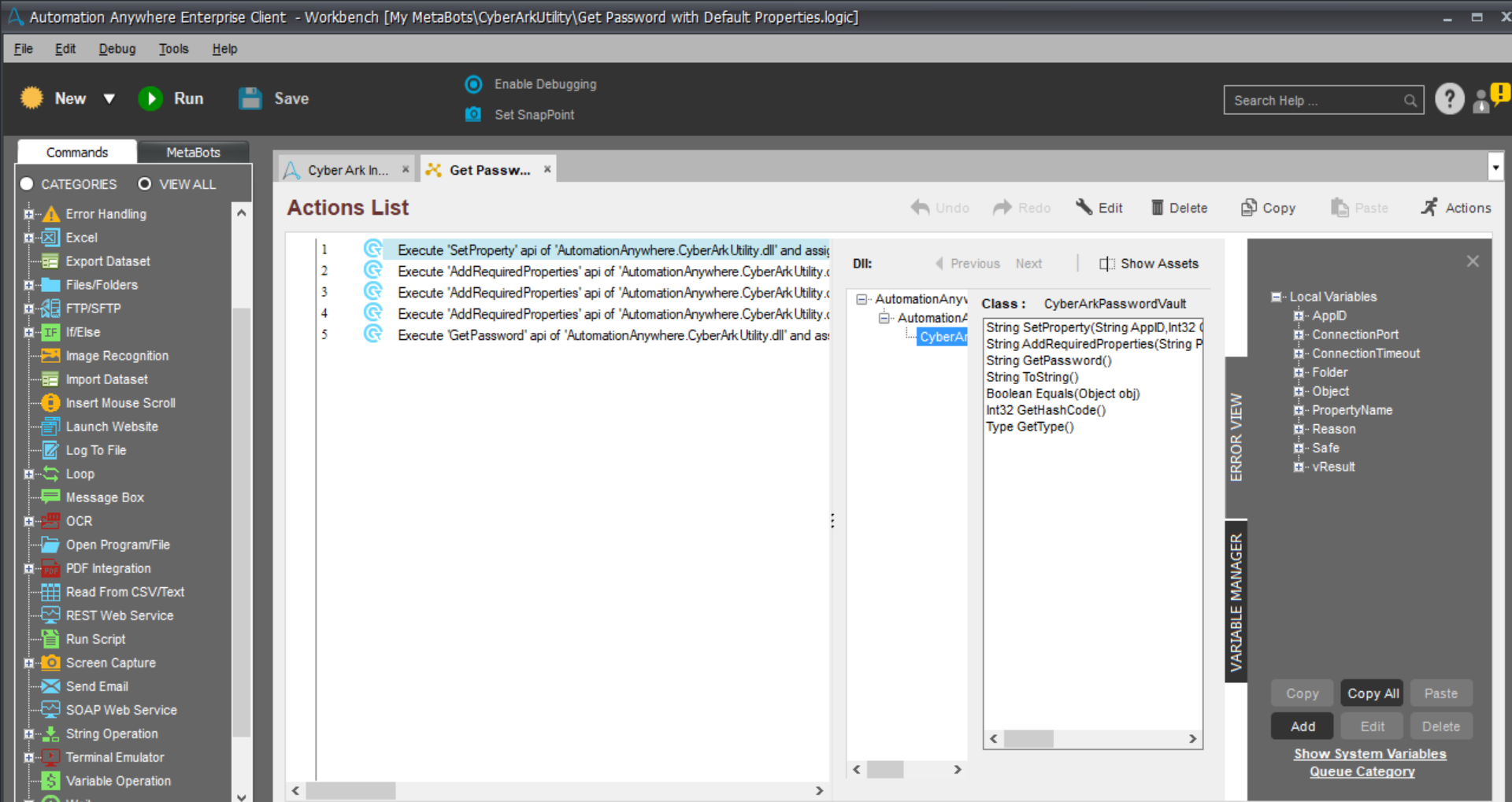1512x802 pixels.
Task: Select the CATEGORIES radio button
Action: click(x=27, y=183)
